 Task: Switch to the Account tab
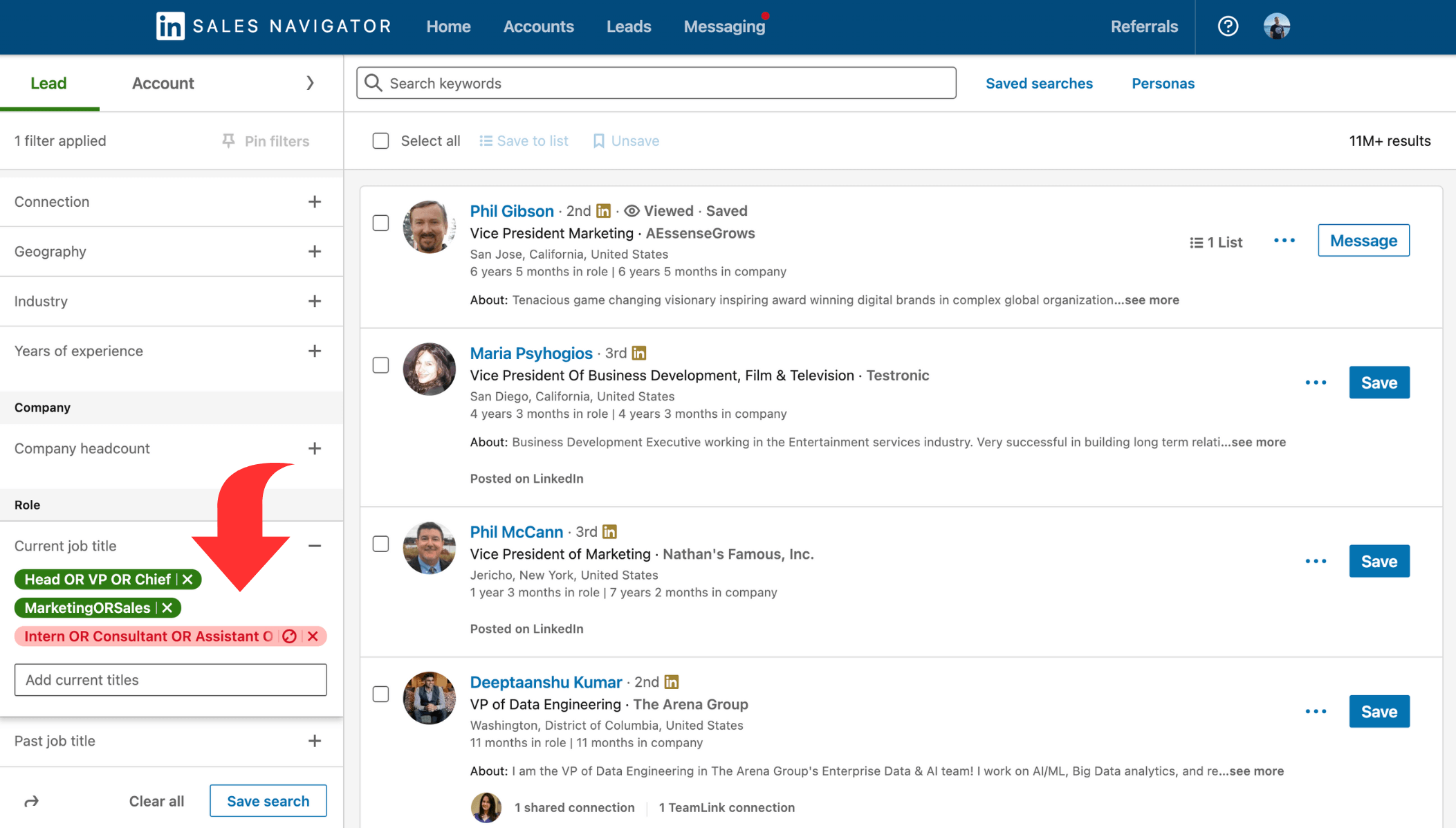click(x=163, y=83)
